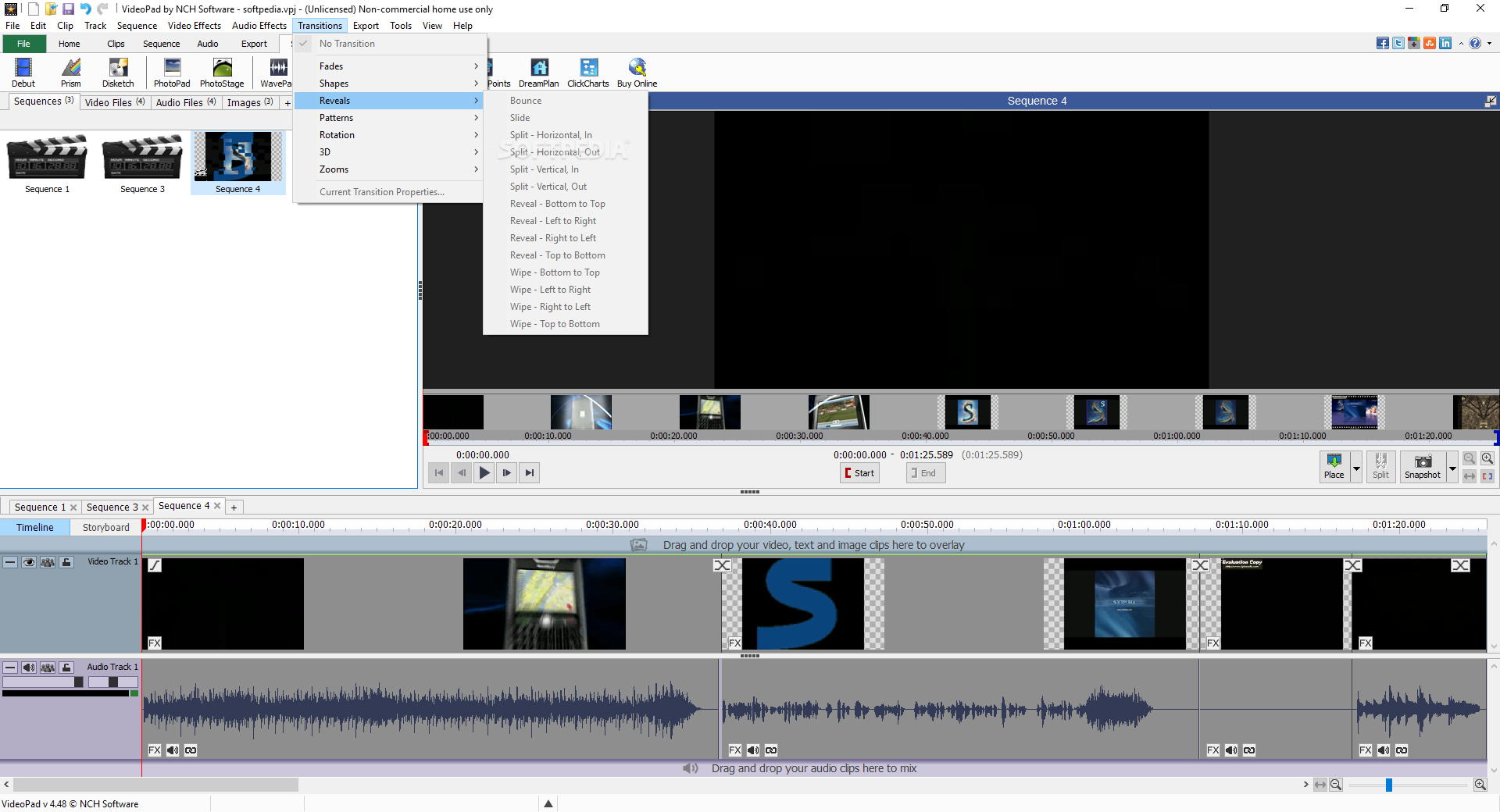
Task: Zoom out the timeline with bottom magnifier
Action: point(1336,785)
